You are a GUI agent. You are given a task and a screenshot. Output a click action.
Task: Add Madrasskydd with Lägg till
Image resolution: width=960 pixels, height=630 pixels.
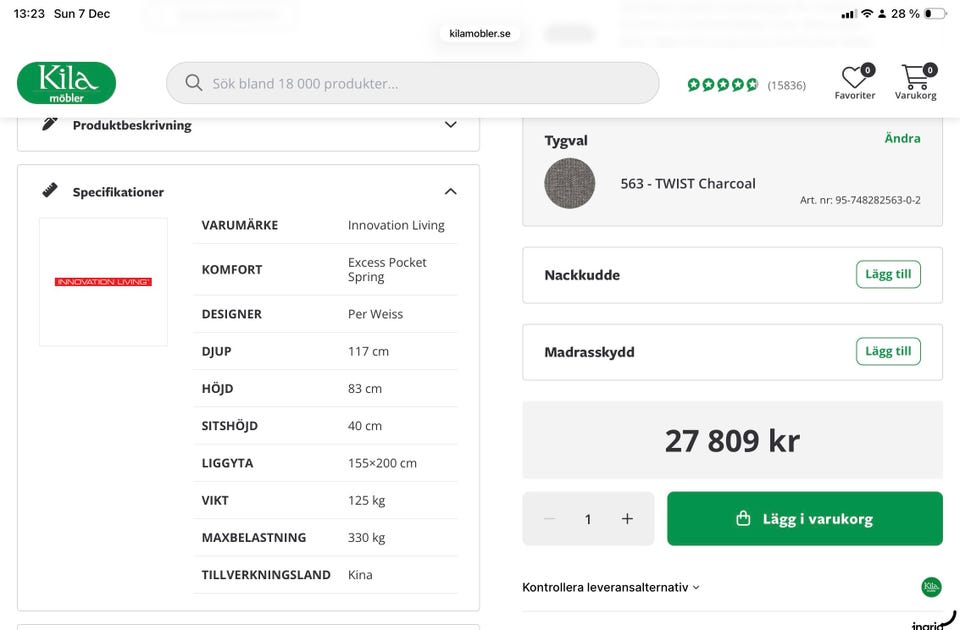pos(888,351)
